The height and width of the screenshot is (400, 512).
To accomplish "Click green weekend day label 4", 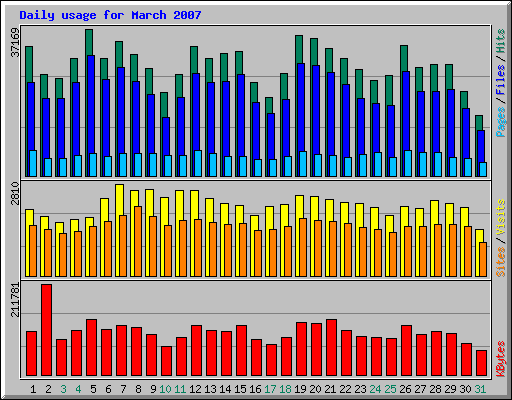I will click(78, 389).
